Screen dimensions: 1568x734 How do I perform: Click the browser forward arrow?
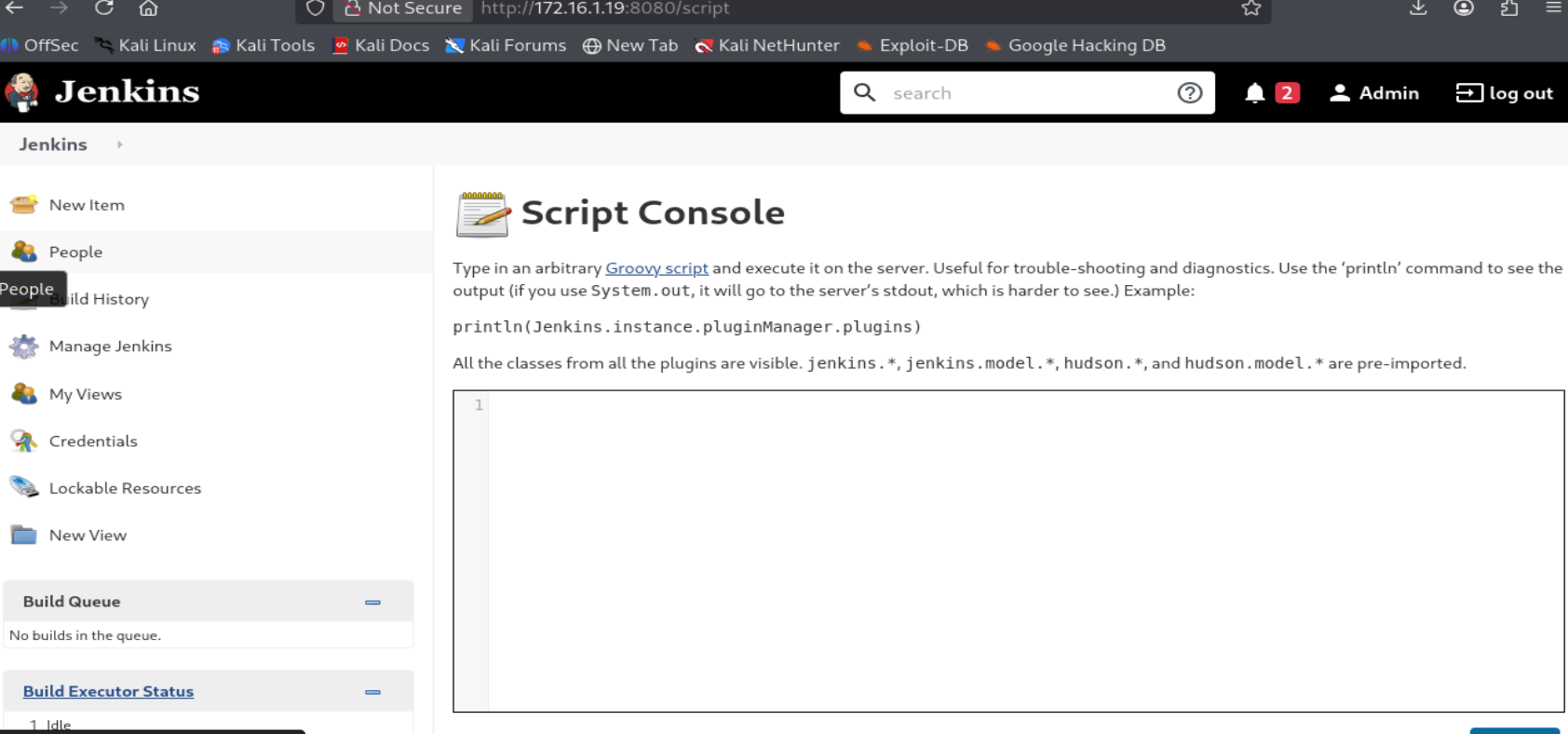click(59, 7)
